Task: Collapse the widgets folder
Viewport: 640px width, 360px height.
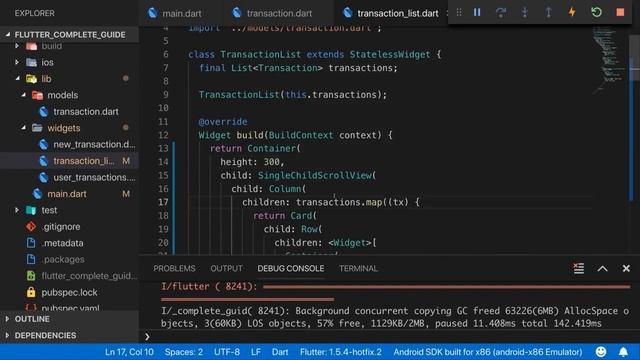Action: (x=24, y=128)
